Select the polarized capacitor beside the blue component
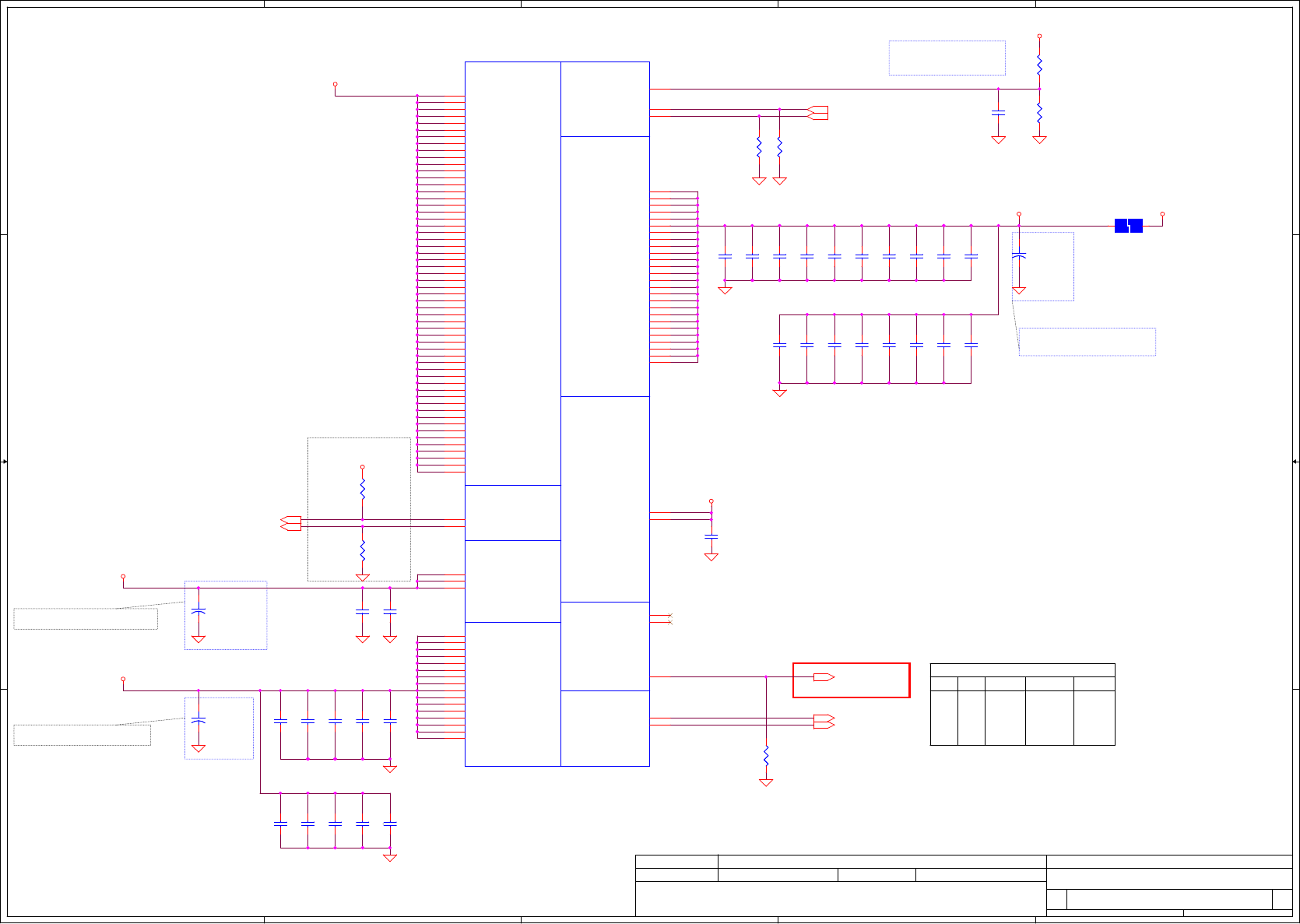This screenshot has width=1300, height=924. pos(1019,255)
